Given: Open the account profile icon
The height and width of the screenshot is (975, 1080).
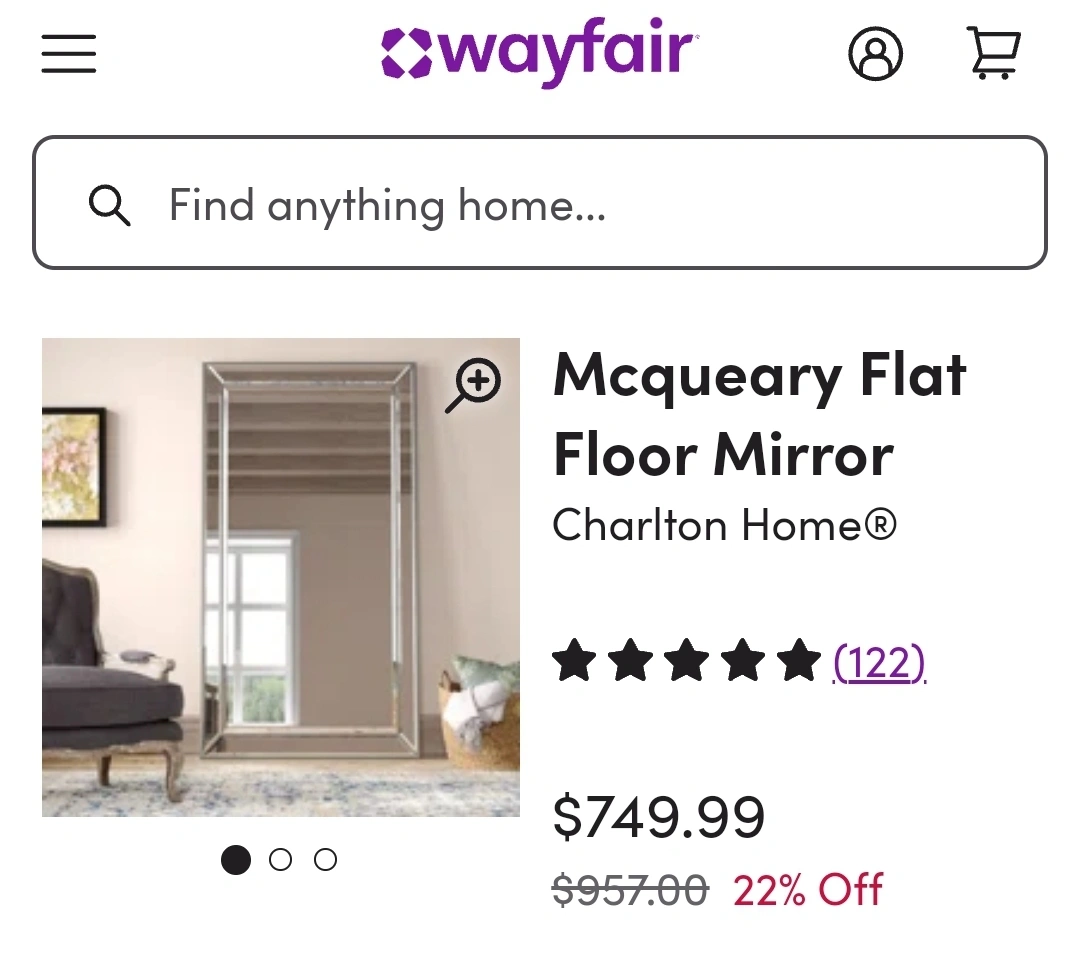Looking at the screenshot, I should click(875, 54).
